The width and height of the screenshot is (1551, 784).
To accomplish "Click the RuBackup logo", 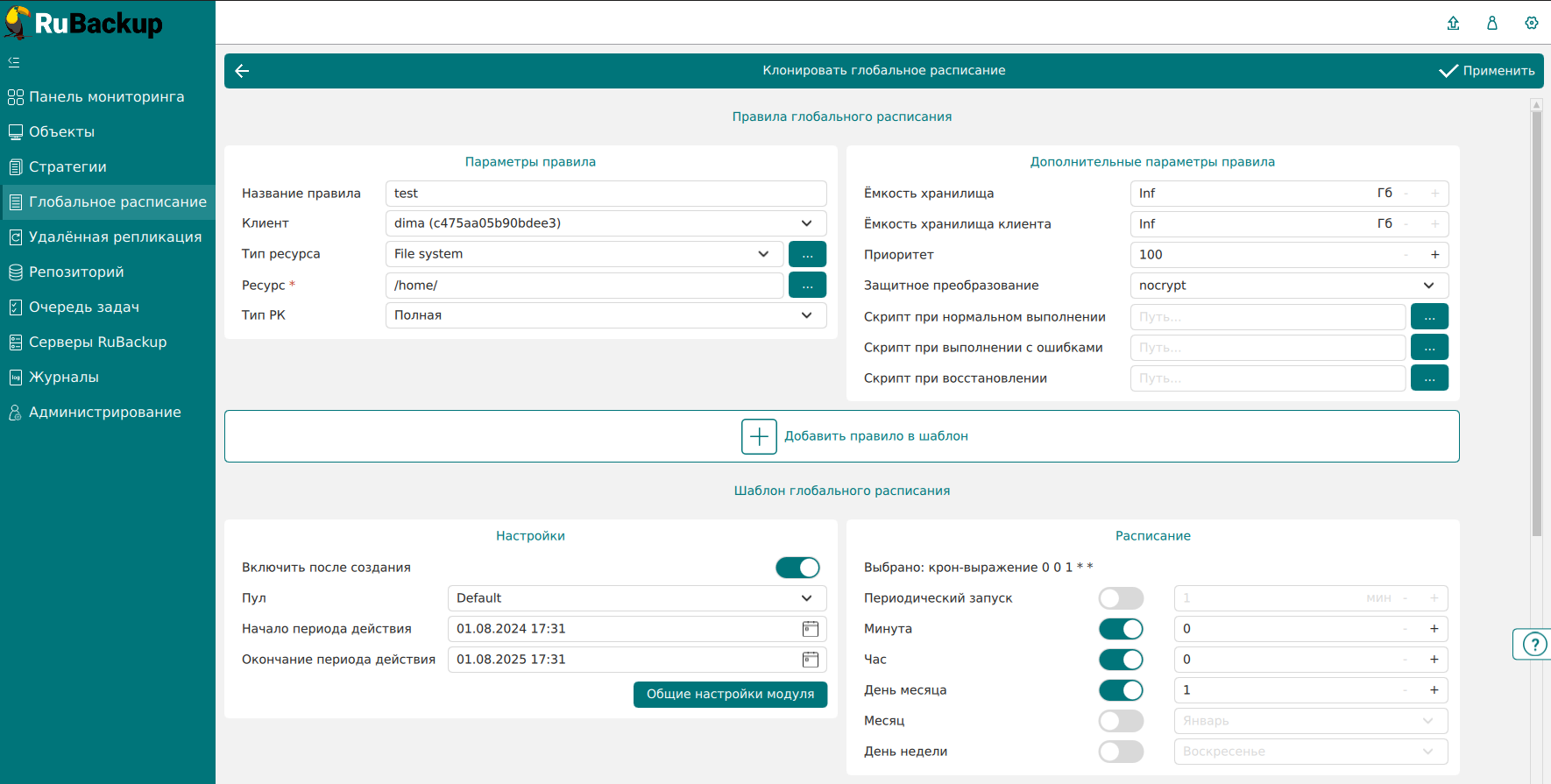I will (83, 23).
